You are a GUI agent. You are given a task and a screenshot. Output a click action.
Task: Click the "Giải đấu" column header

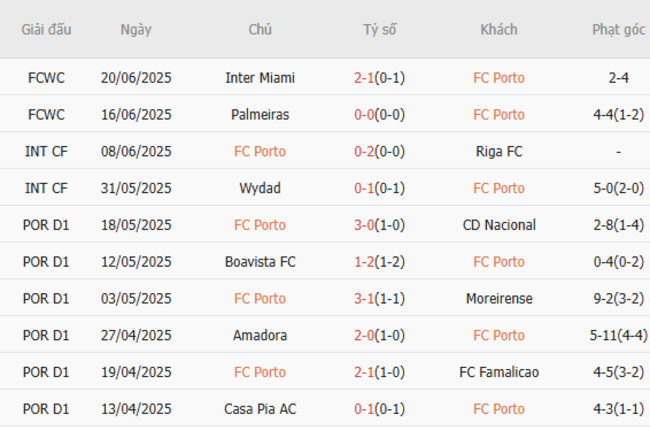(x=46, y=30)
